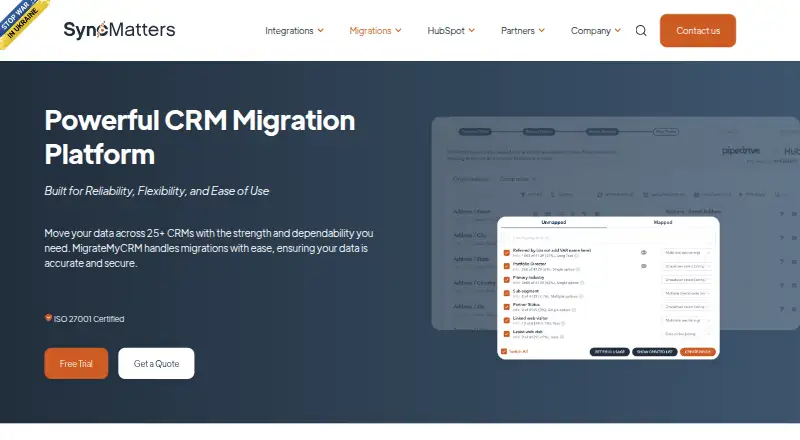Click the orange Create Fields button
This screenshot has height=440, width=800.
(x=697, y=352)
